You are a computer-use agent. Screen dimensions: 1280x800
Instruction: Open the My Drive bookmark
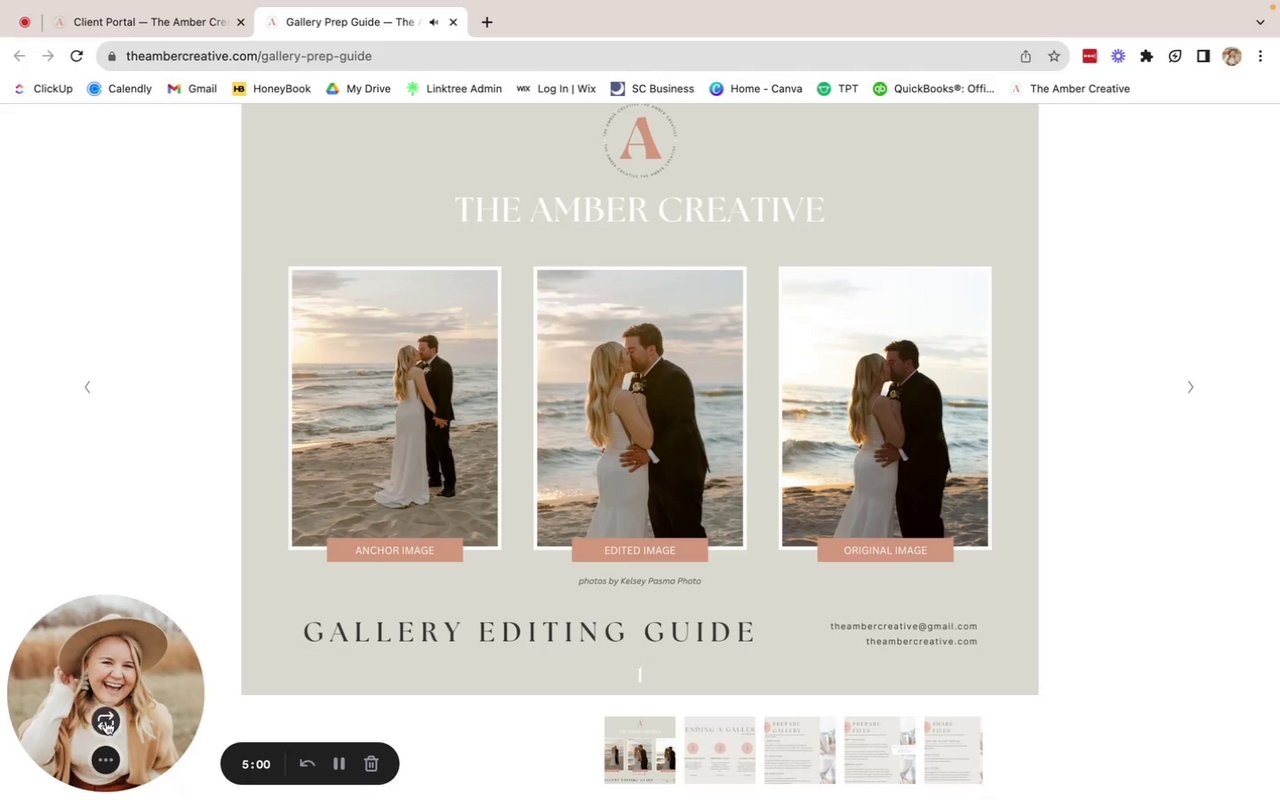coord(358,89)
